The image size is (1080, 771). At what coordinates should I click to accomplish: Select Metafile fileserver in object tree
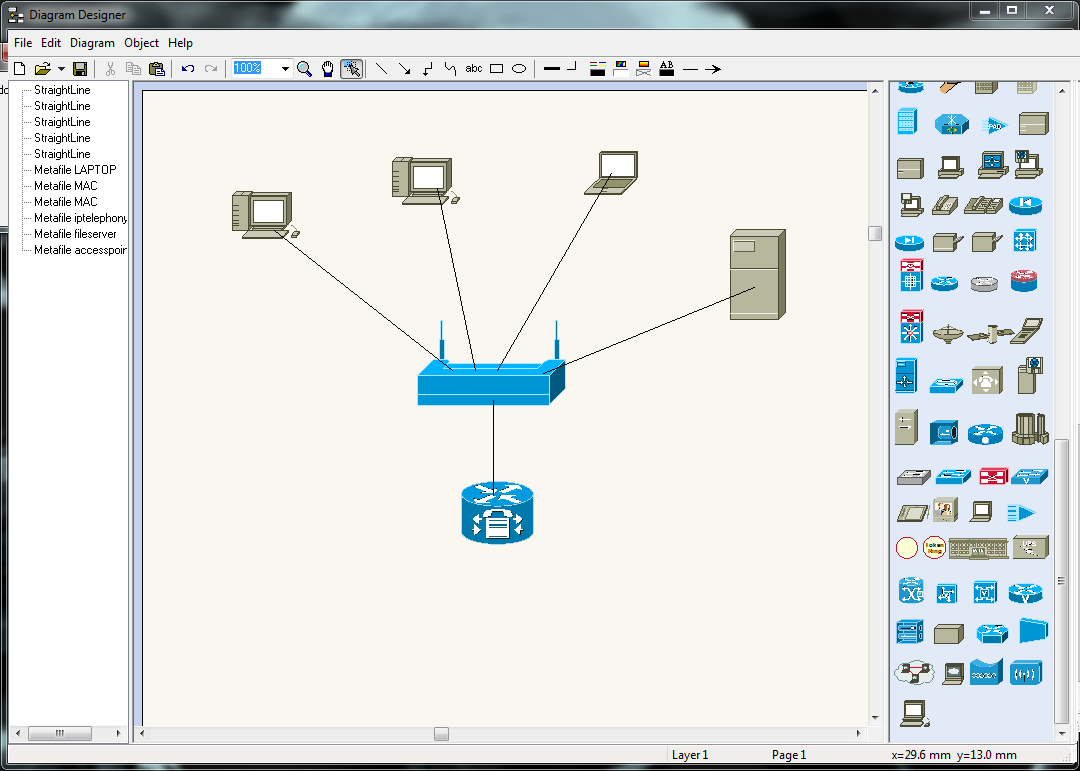75,234
